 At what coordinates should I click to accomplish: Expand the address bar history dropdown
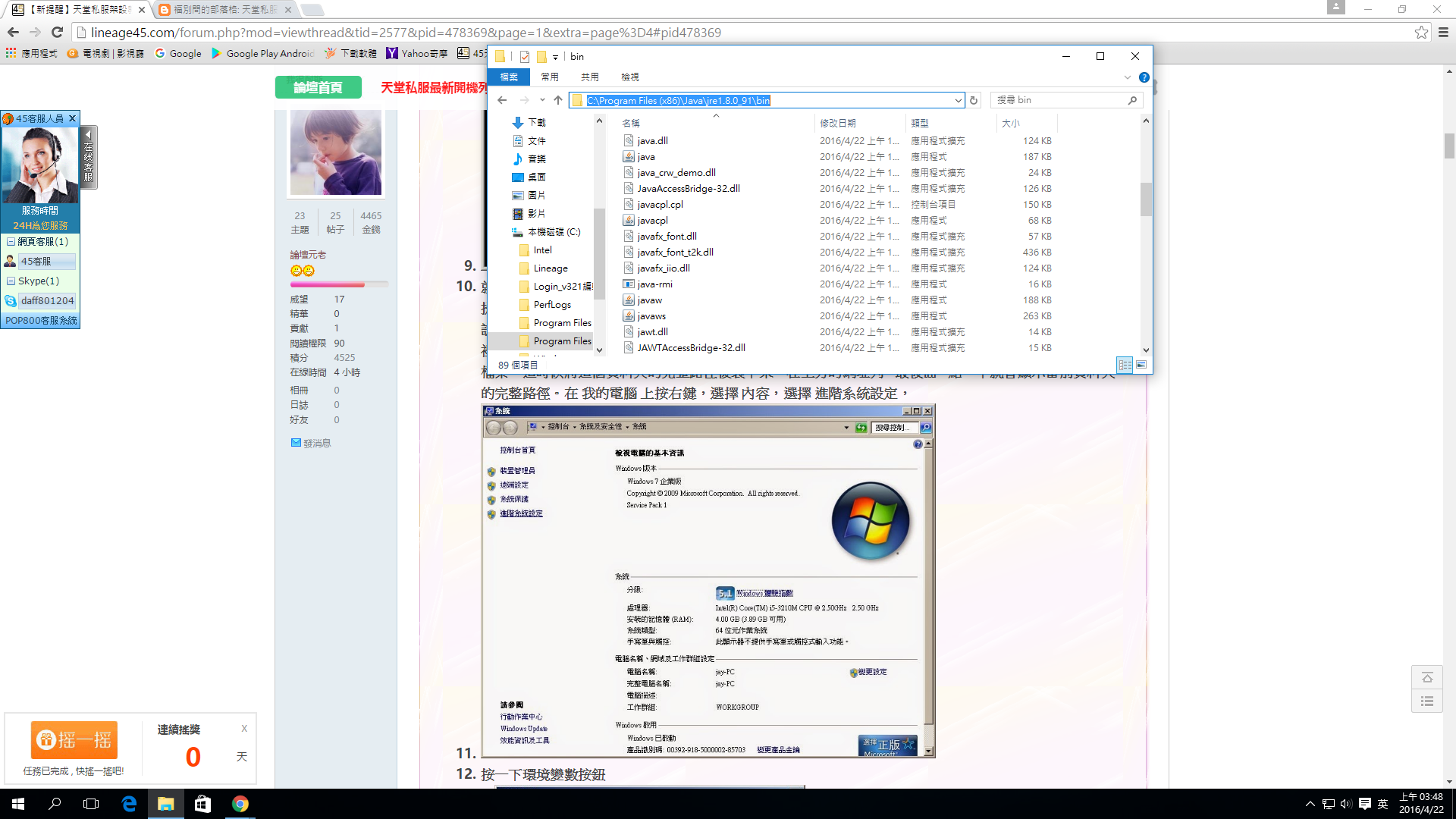pos(958,100)
